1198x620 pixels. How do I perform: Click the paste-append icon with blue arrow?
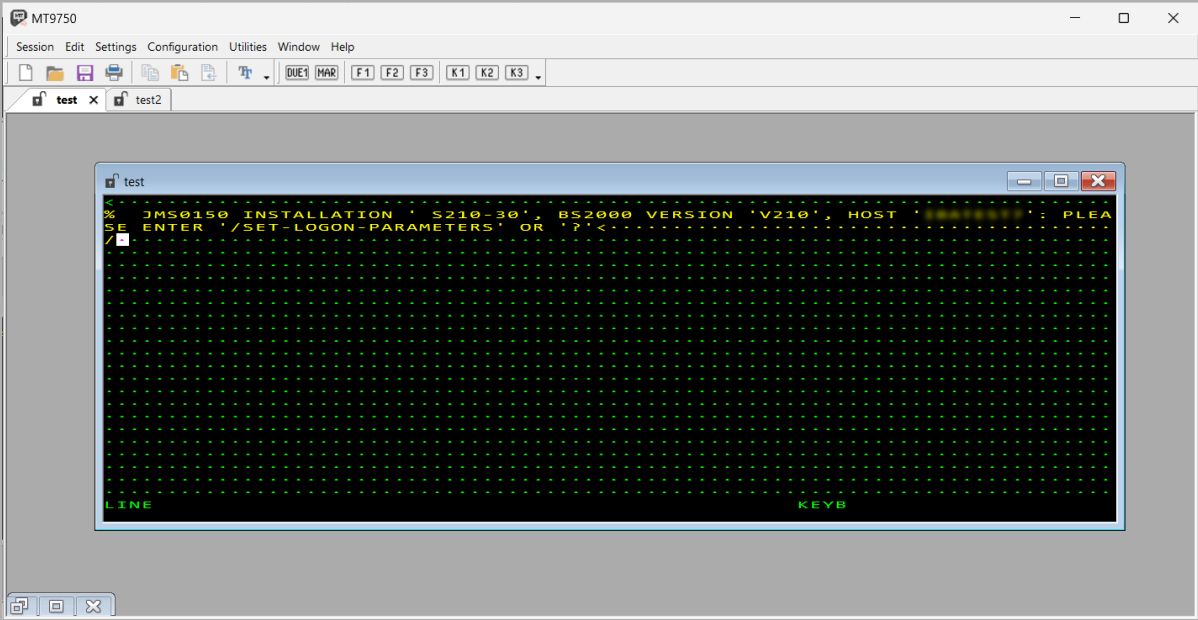(209, 73)
